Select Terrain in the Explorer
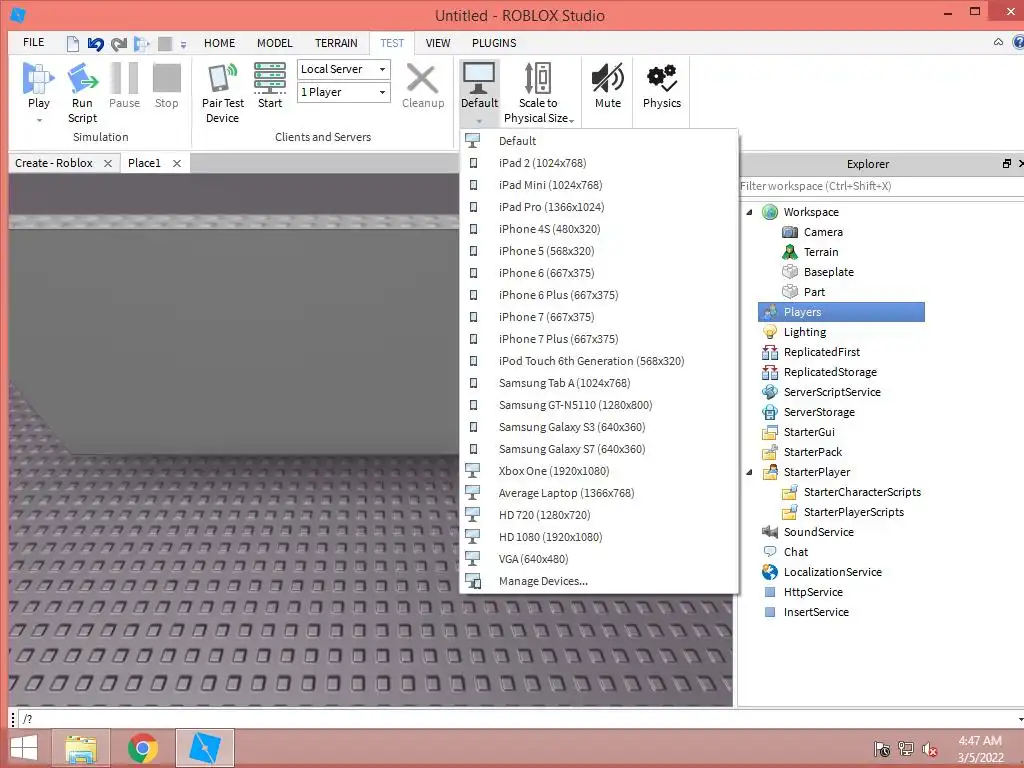The image size is (1024, 768). pyautogui.click(x=821, y=252)
